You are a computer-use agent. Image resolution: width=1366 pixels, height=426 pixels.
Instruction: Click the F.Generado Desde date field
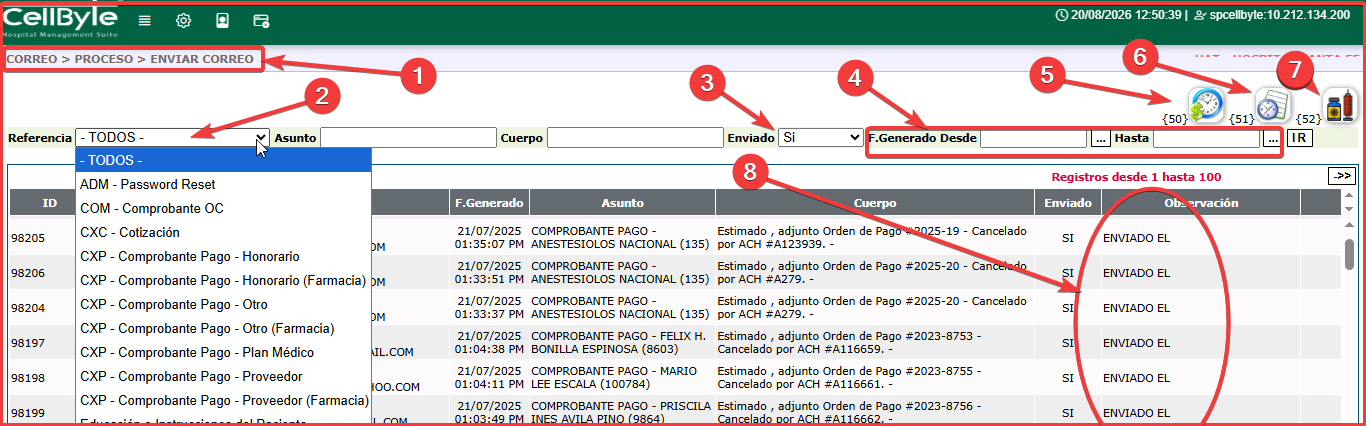[x=1033, y=138]
